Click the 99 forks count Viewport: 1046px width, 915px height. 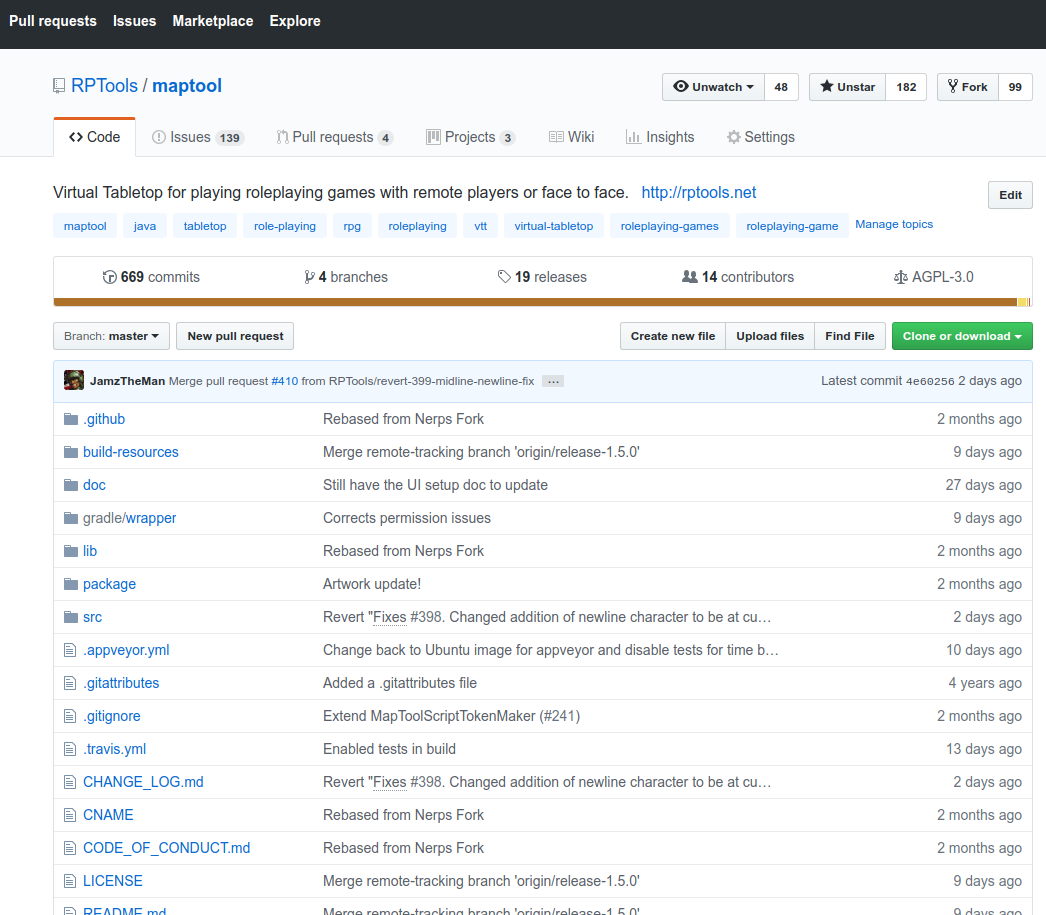(x=1015, y=87)
